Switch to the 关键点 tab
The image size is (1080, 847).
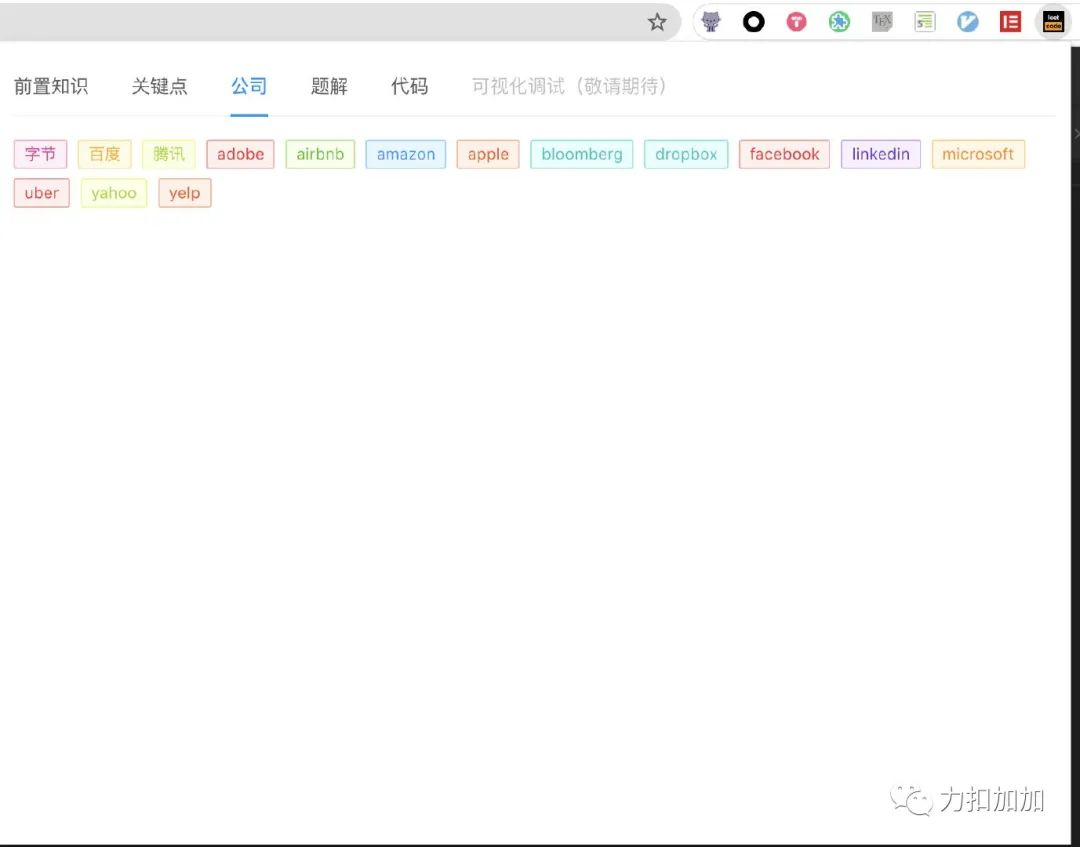coord(160,86)
